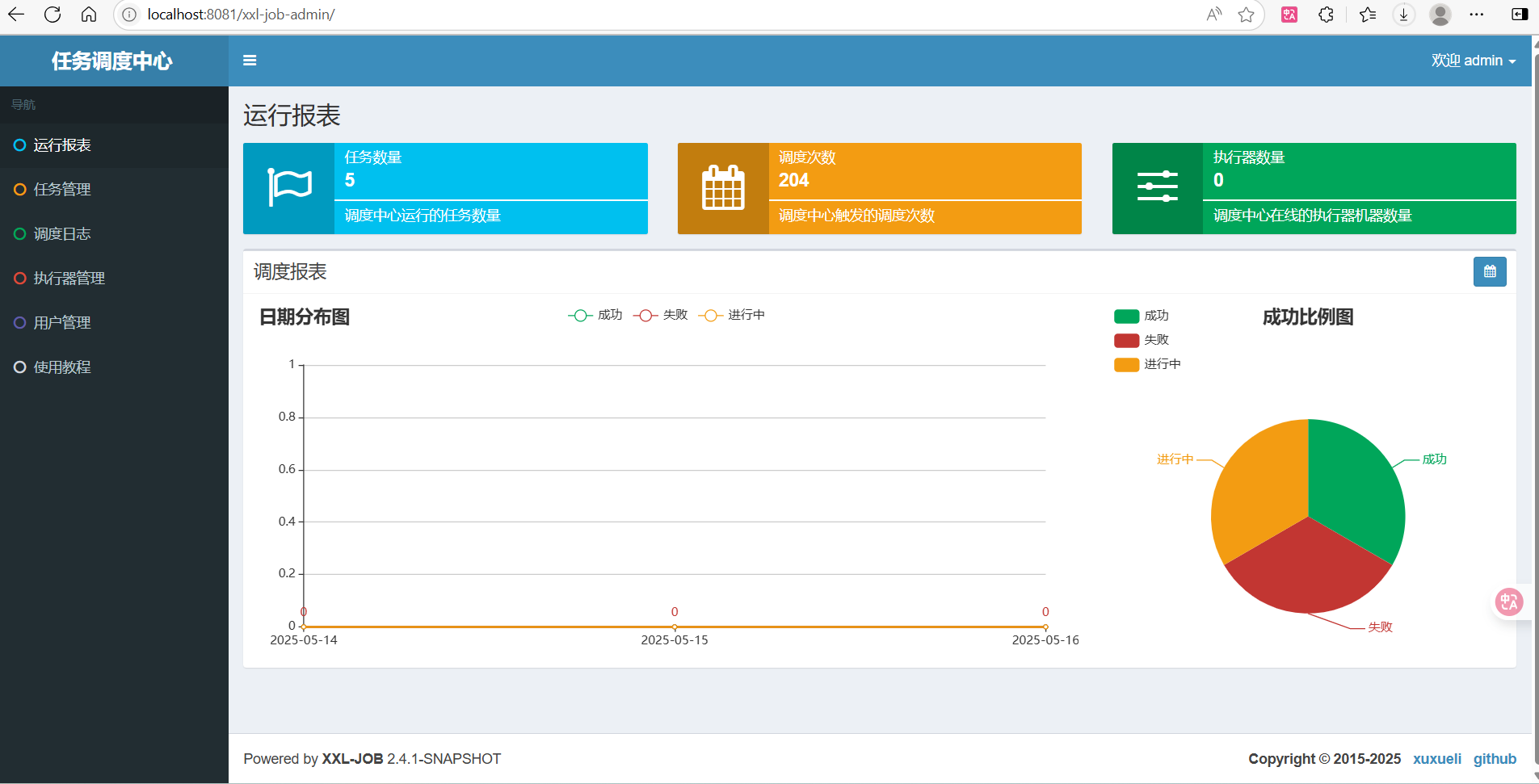Open favorites list icon
This screenshot has height=784, width=1539.
point(1368,15)
